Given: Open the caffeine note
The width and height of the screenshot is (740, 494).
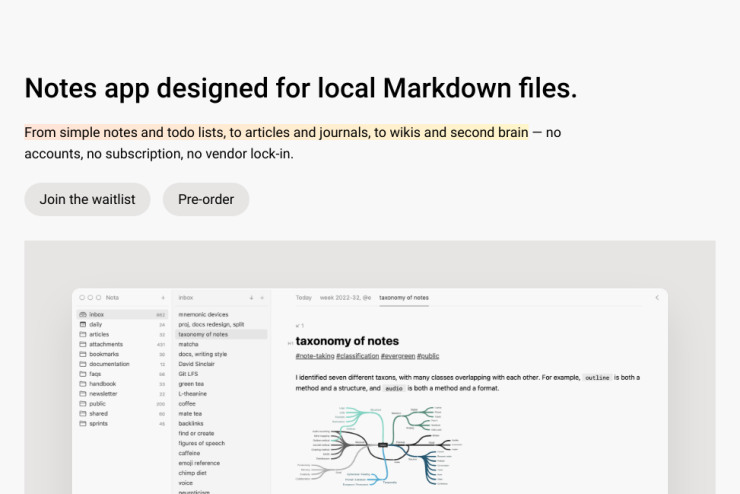Looking at the screenshot, I should pos(189,453).
